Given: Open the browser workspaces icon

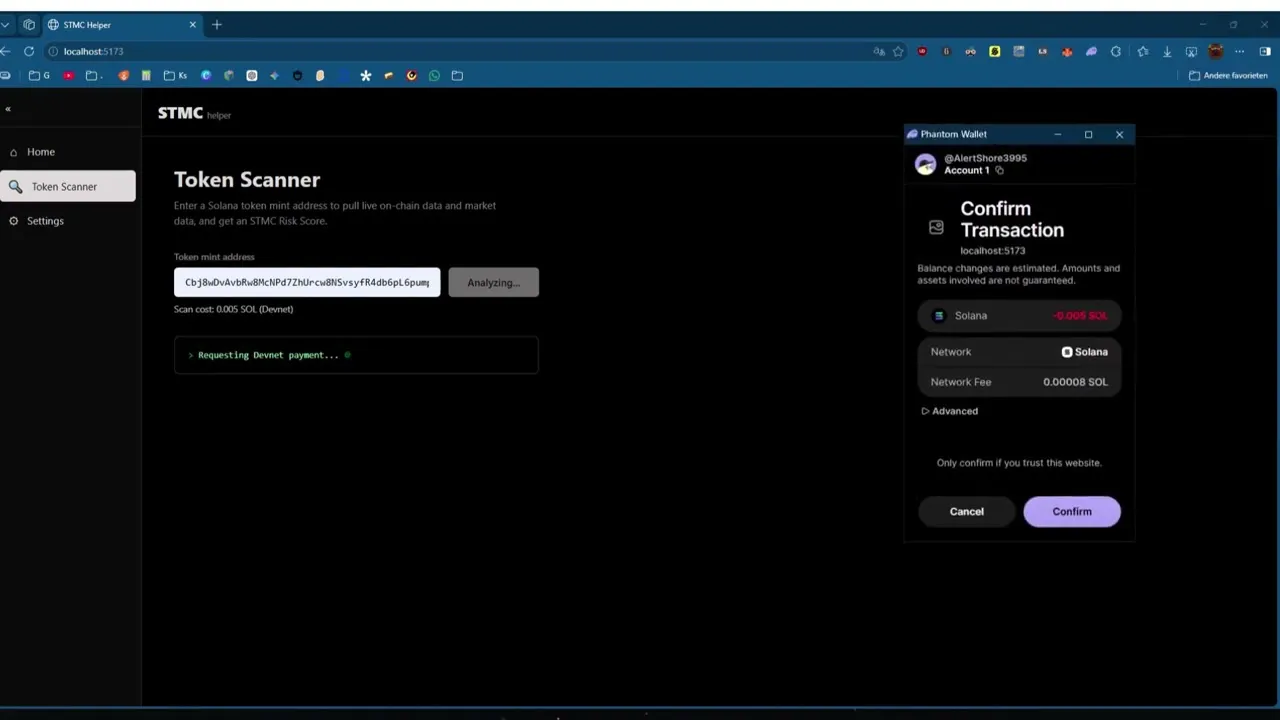Looking at the screenshot, I should click(29, 25).
